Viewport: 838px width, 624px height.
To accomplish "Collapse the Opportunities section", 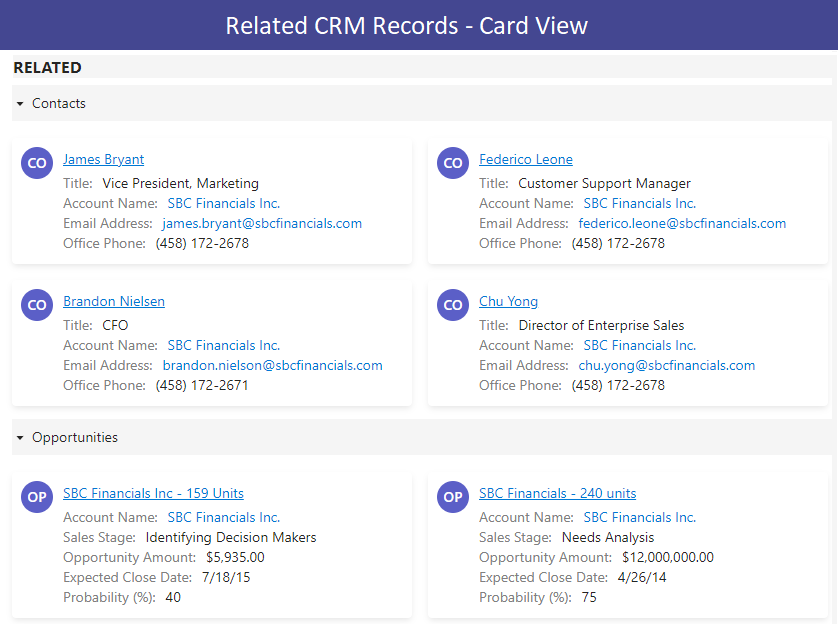I will (x=20, y=438).
